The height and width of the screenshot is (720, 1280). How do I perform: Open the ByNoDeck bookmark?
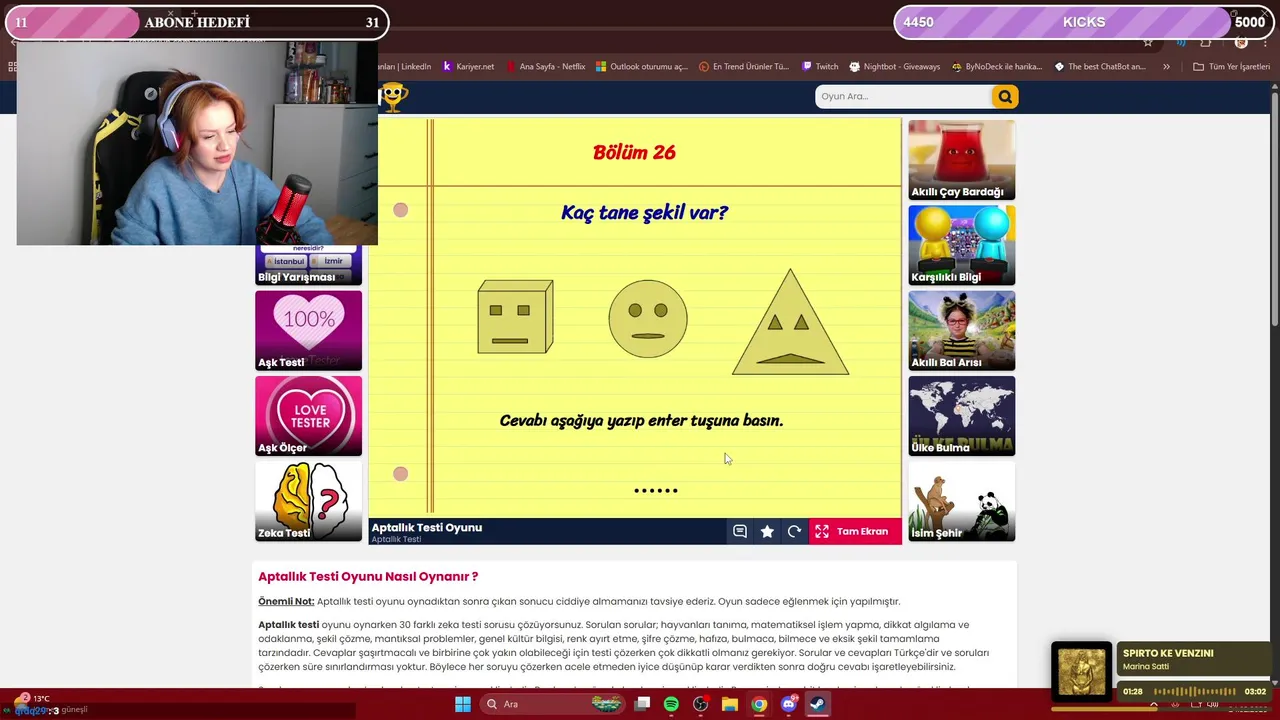997,67
